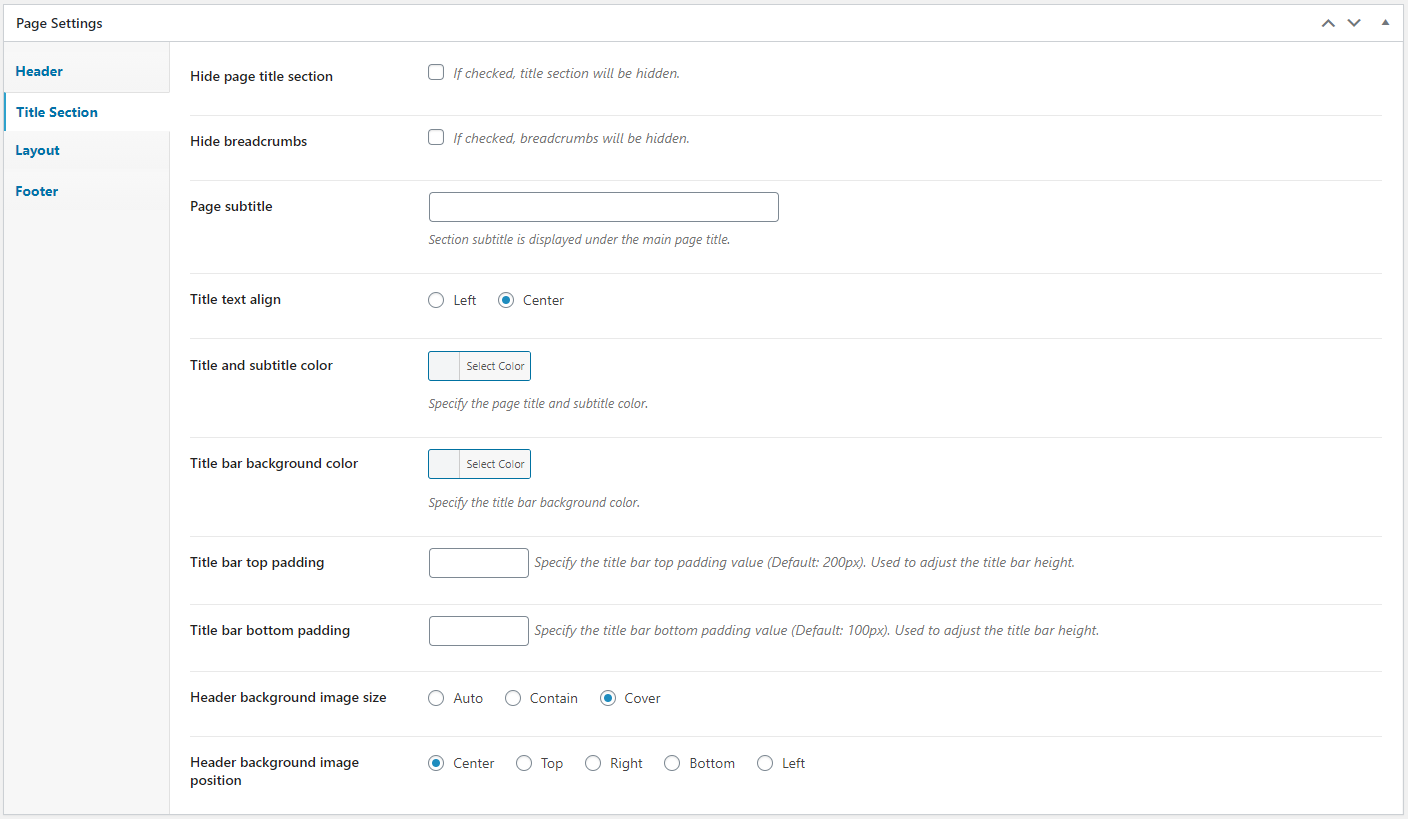
Task: Select Right background image position
Action: 593,763
